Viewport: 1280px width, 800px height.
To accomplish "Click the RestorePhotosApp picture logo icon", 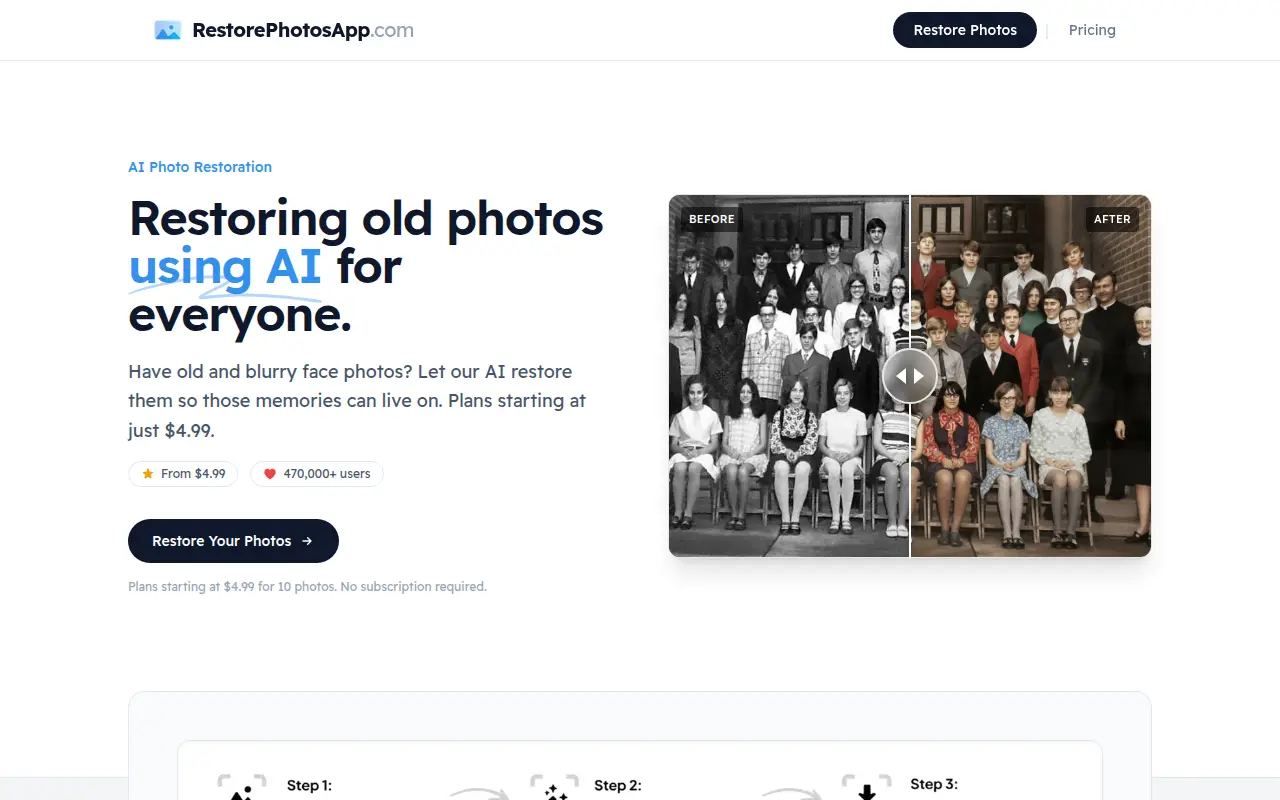I will coord(167,30).
